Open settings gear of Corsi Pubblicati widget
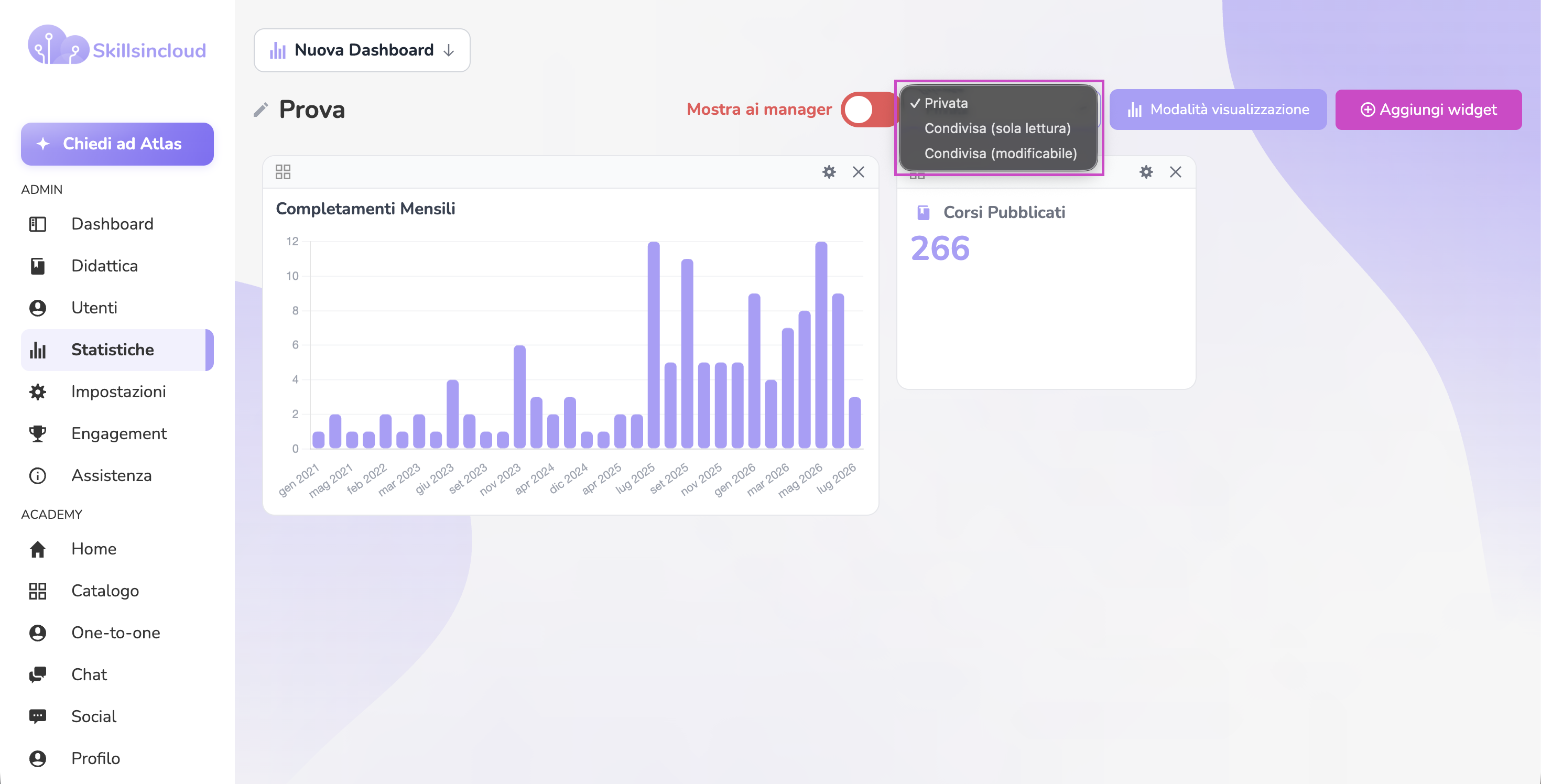Screen dimensions: 1541x784 [x=1146, y=172]
